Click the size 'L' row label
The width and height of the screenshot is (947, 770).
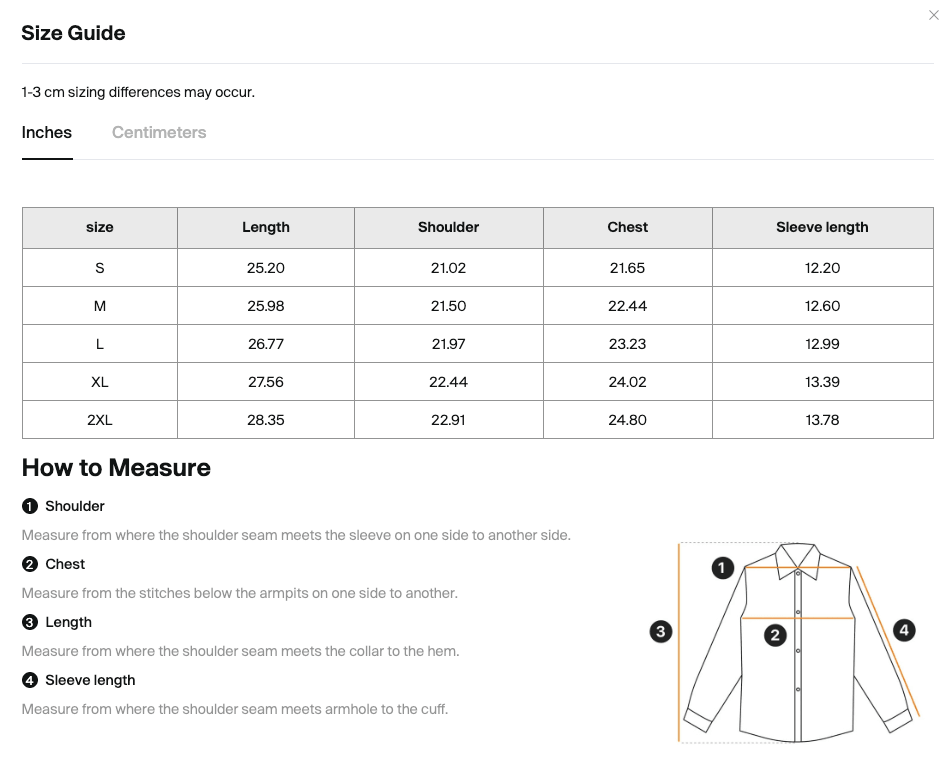100,344
